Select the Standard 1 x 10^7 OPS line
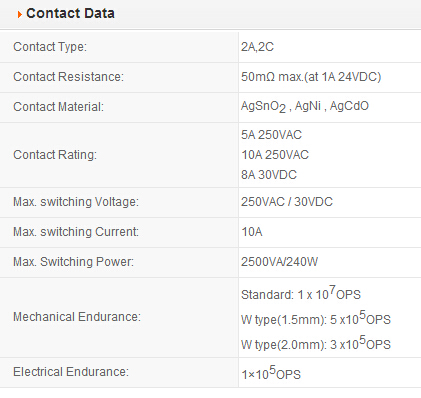Image resolution: width=421 pixels, height=398 pixels. click(x=301, y=293)
